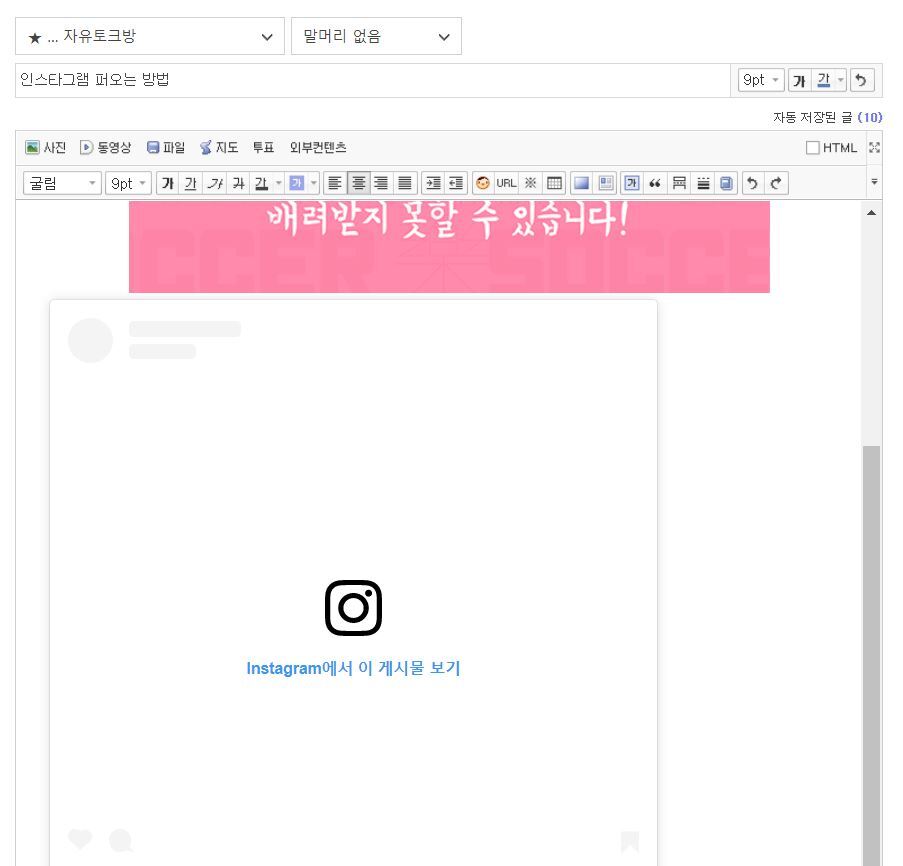Viewport: 903px width, 866px height.
Task: Toggle bold in body toolbar
Action: click(x=168, y=184)
